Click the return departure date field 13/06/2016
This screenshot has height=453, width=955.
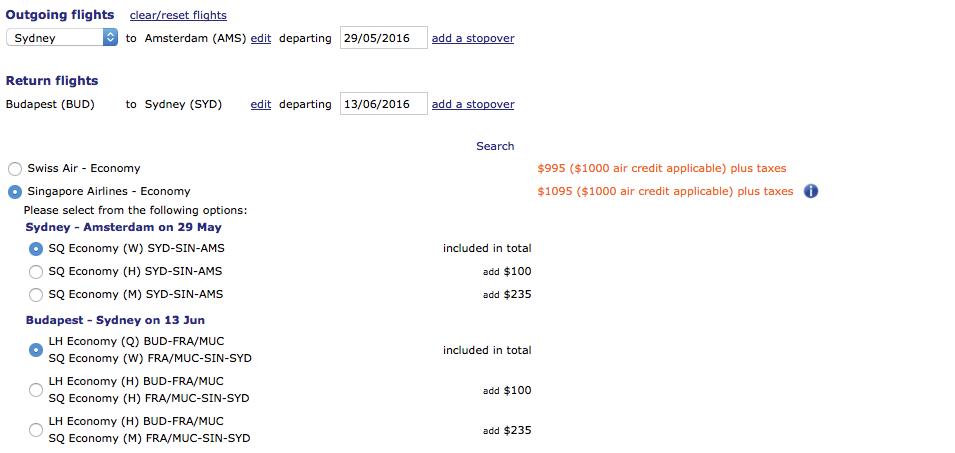pos(383,104)
